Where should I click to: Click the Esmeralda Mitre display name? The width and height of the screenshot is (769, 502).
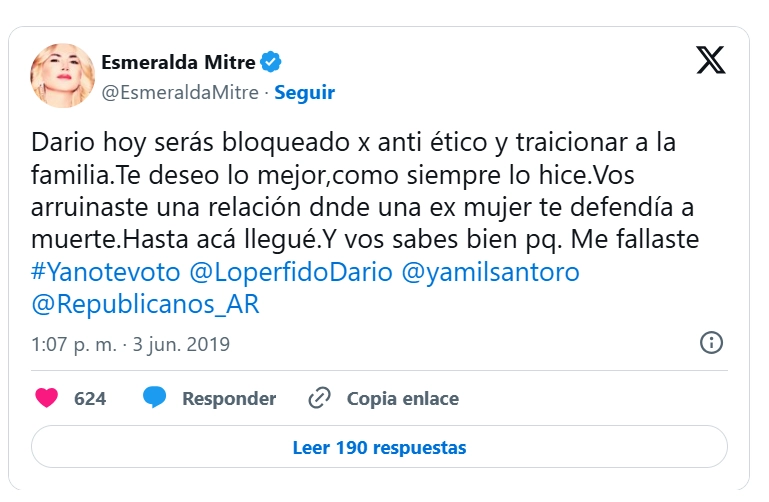[x=179, y=63]
